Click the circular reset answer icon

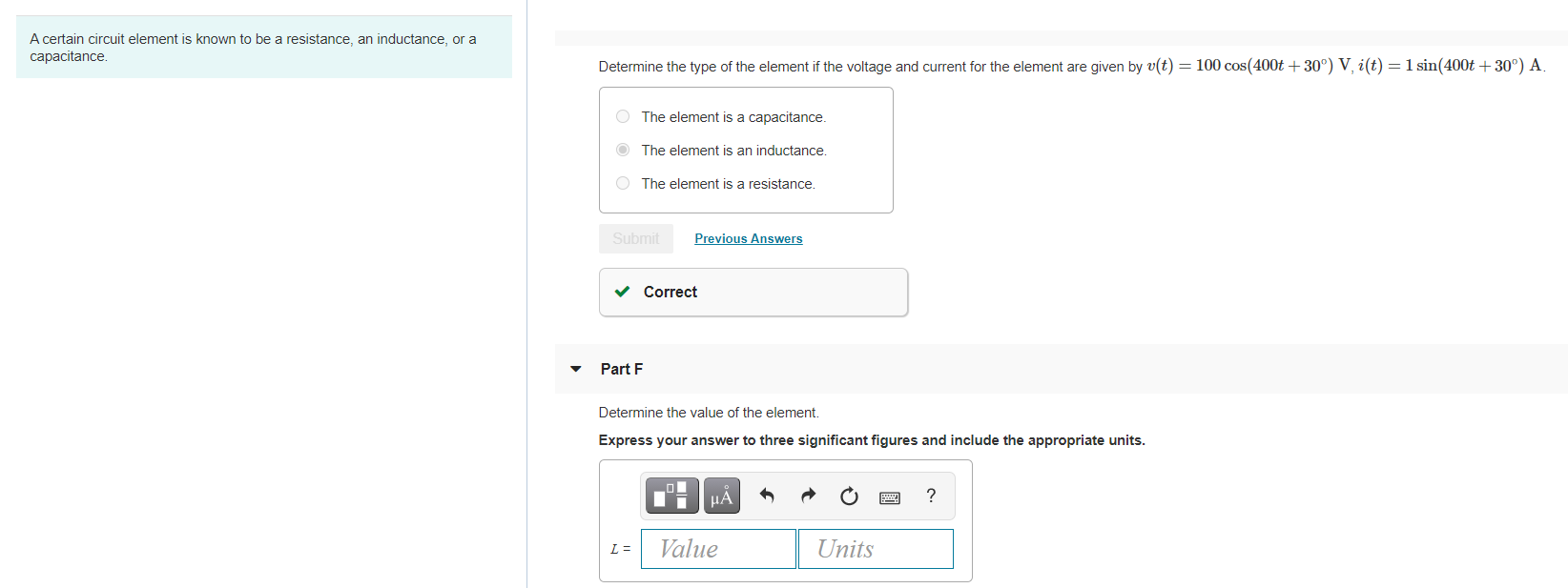849,496
